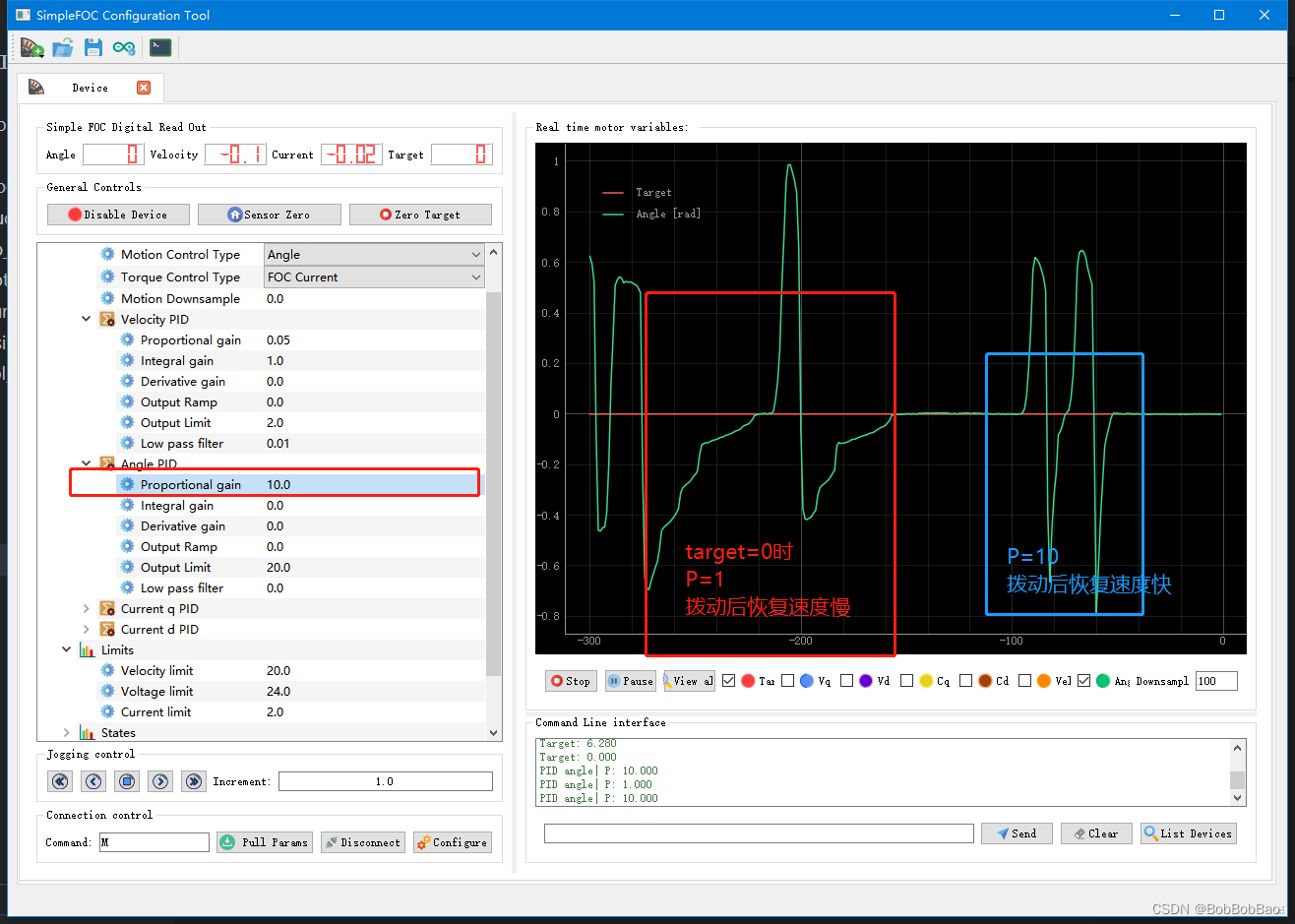Open the Arduino integration tool

pos(124,46)
